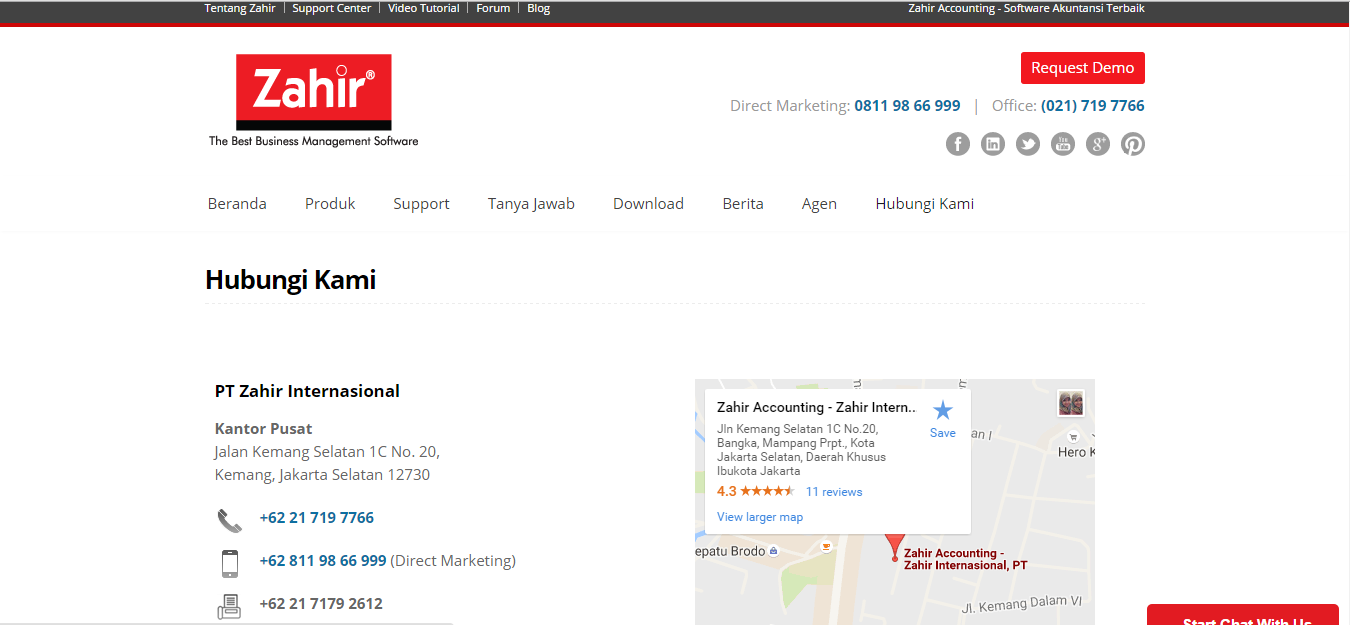The image size is (1350, 625).
Task: Click the street view thumbnail on map
Action: click(x=1071, y=404)
